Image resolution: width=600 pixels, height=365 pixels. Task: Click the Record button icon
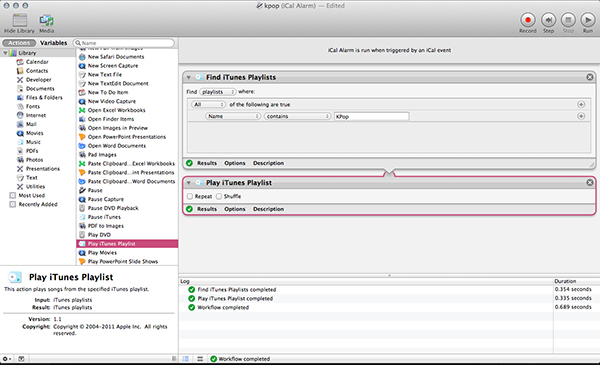(528, 20)
